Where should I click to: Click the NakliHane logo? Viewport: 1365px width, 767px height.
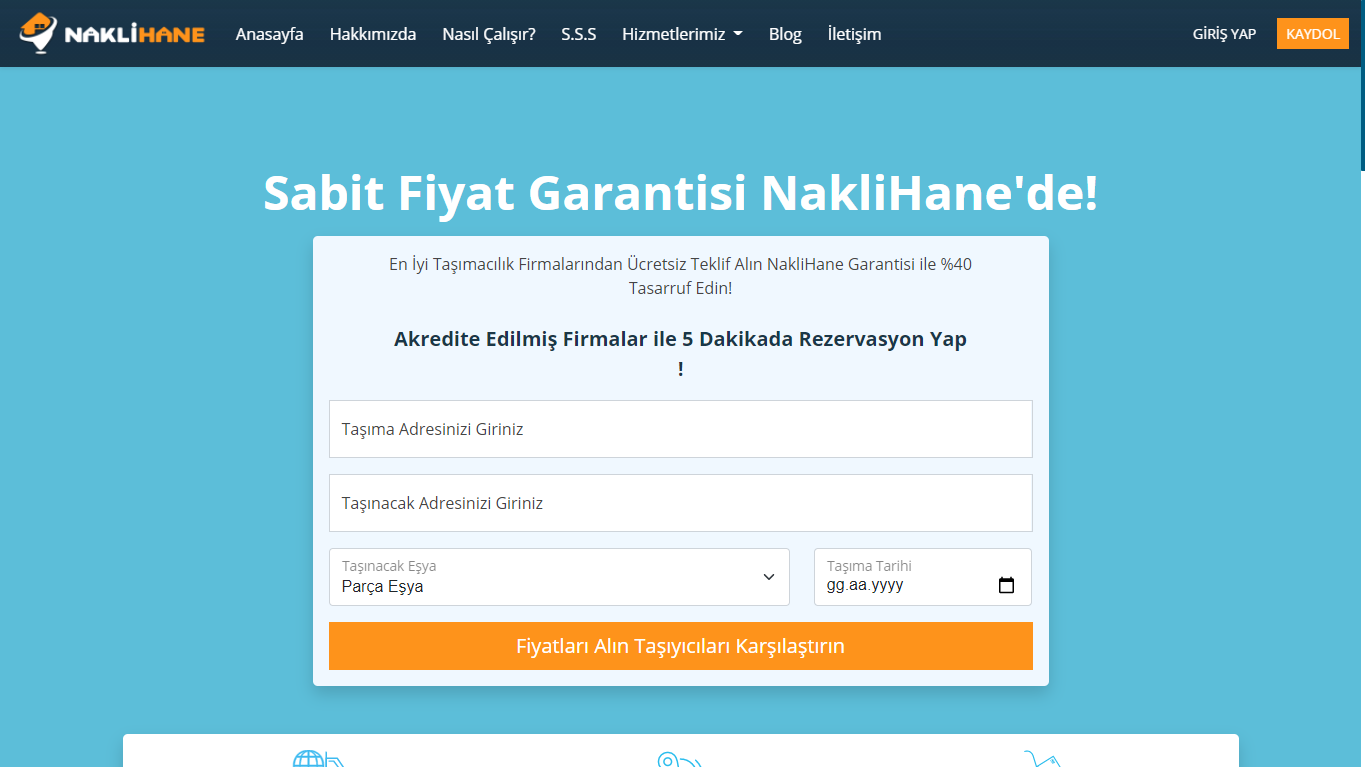tap(112, 33)
